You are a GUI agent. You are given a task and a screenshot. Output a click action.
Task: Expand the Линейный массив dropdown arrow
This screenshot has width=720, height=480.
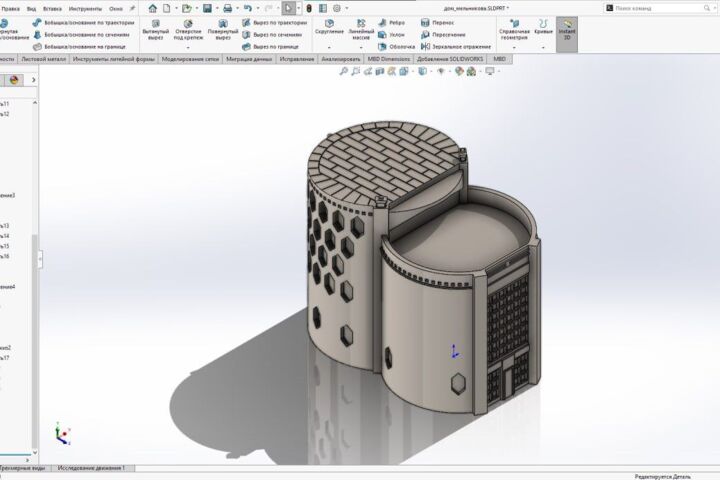click(x=361, y=47)
